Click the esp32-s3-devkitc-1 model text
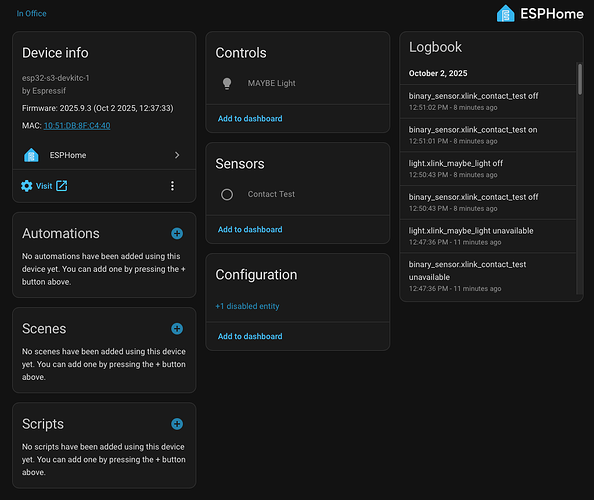 (x=56, y=78)
